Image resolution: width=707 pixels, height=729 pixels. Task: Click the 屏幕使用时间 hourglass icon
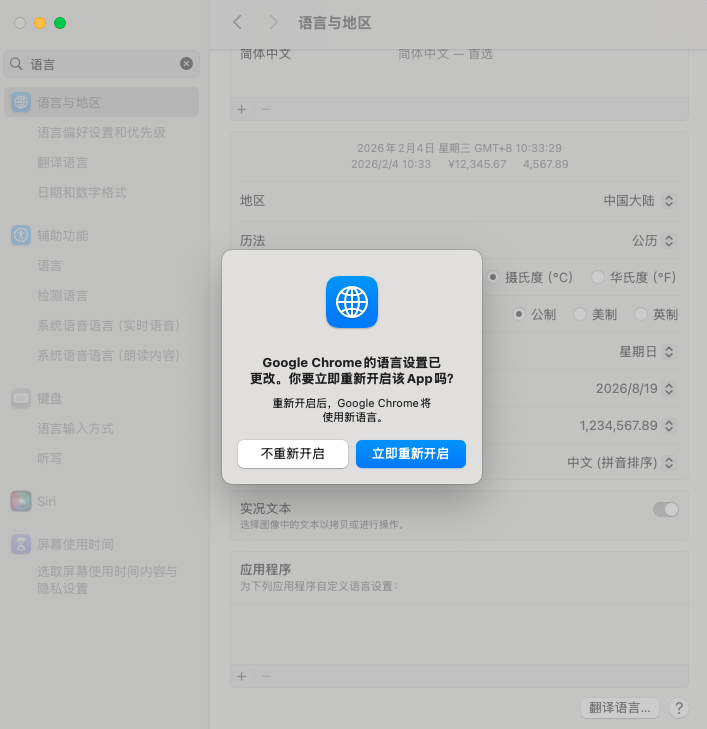21,544
